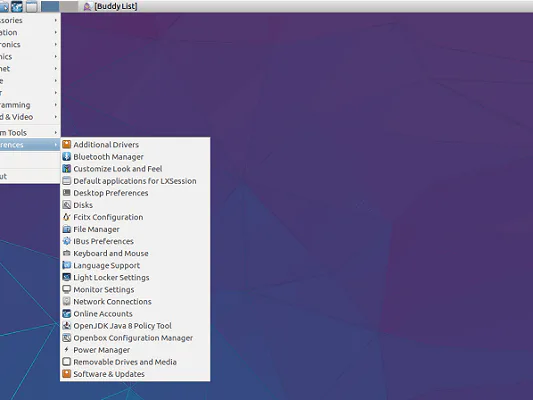
Task: Switch to the first workspace in pager
Action: click(x=50, y=6)
